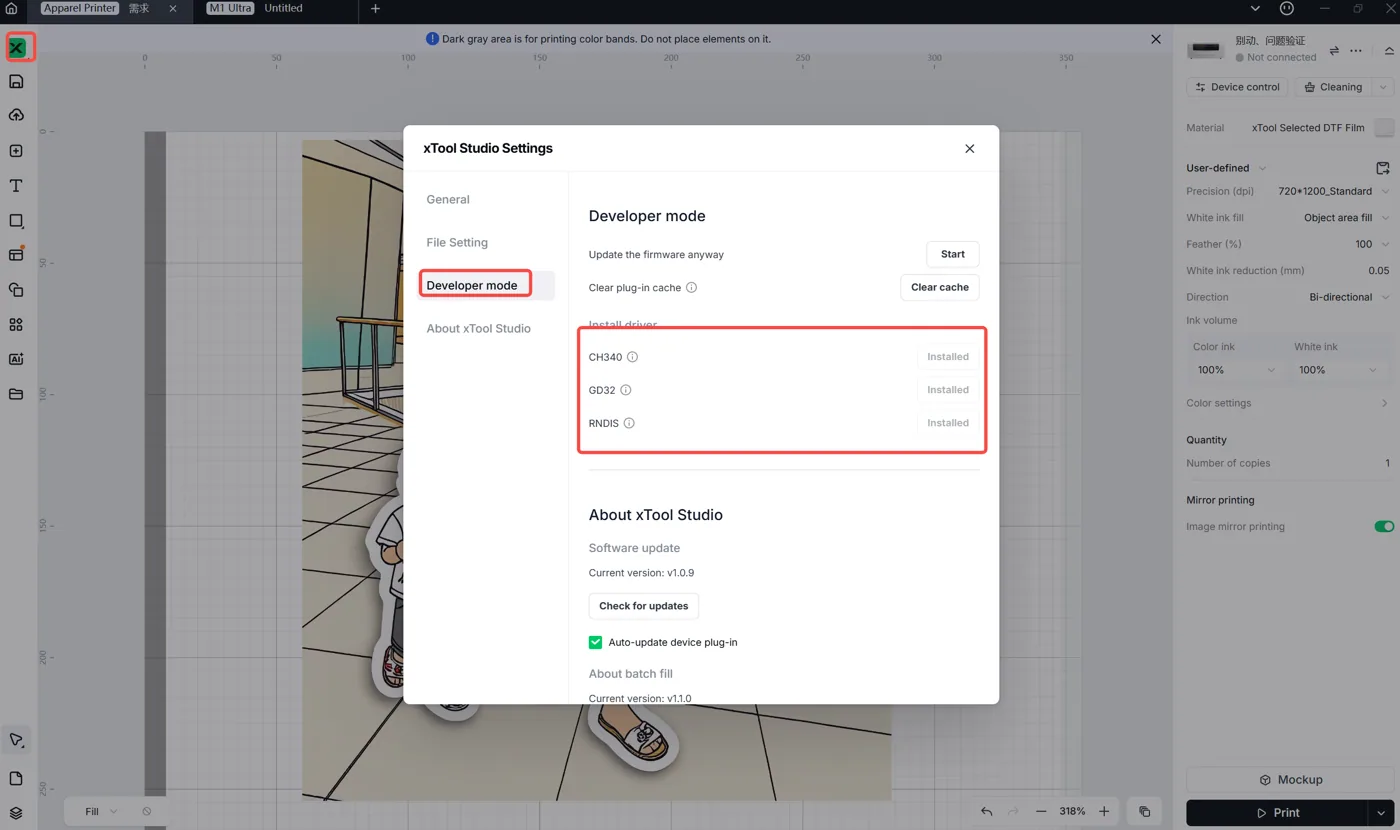Click the Save project icon
Viewport: 1400px width, 830px height.
[16, 81]
